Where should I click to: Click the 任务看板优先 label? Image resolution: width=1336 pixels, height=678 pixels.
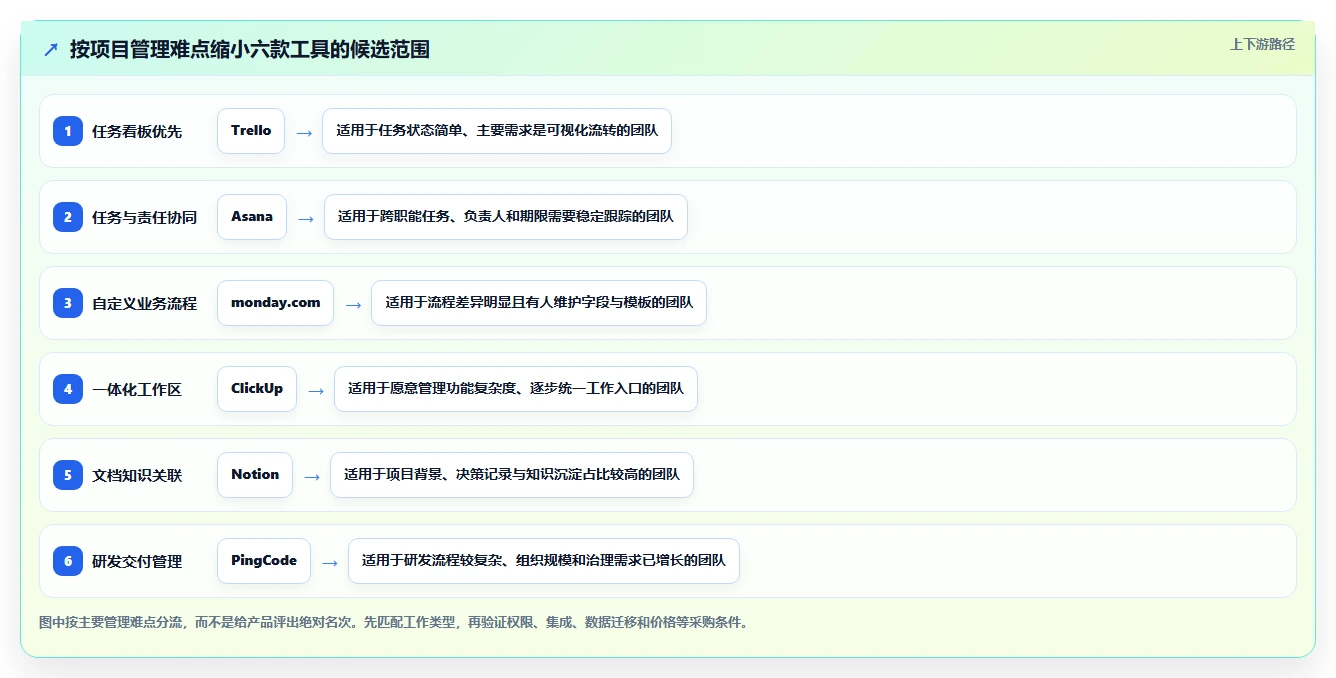pyautogui.click(x=137, y=131)
